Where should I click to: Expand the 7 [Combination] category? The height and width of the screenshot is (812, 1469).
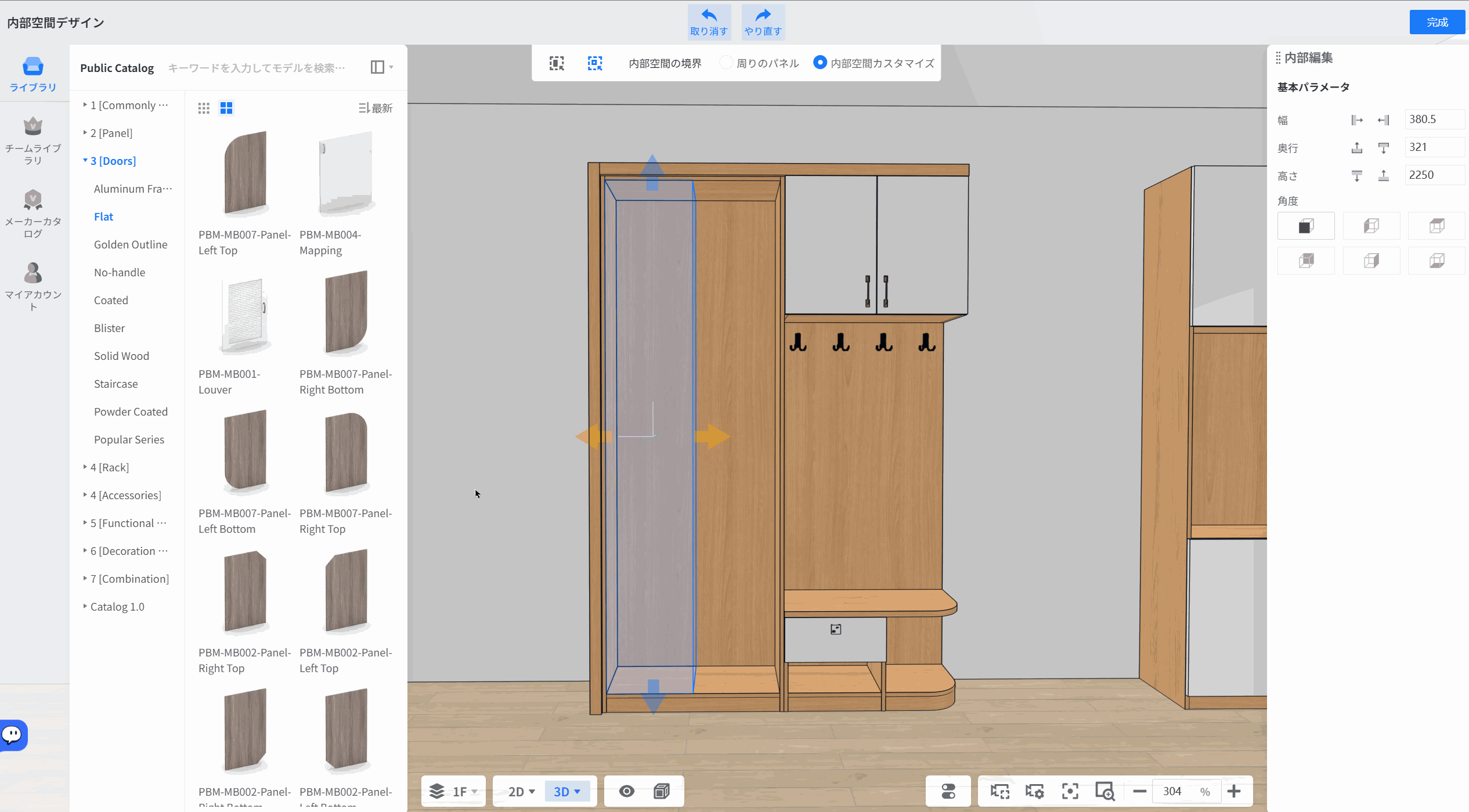[x=126, y=579]
